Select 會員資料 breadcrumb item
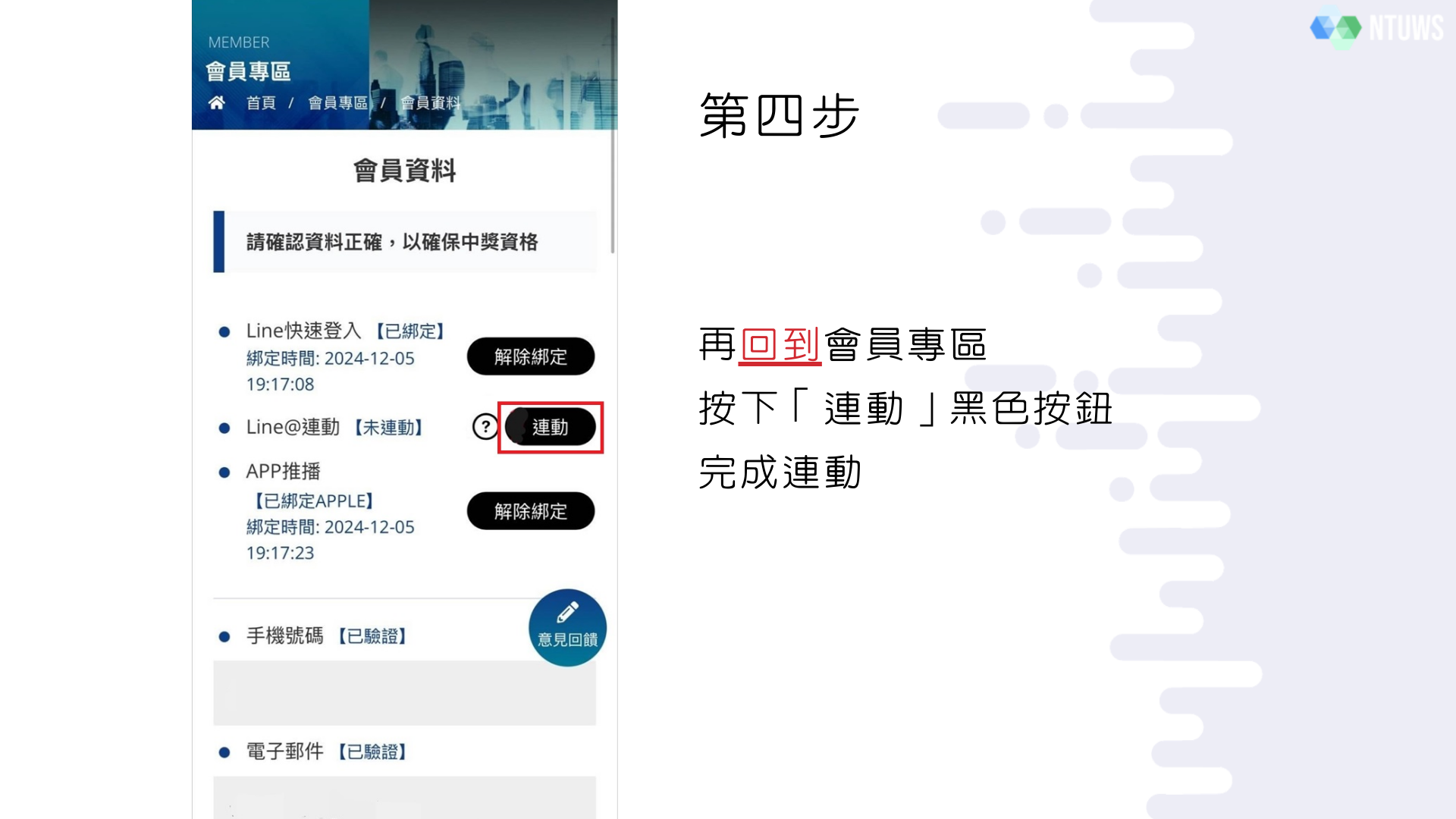The image size is (1456, 819). tap(431, 103)
